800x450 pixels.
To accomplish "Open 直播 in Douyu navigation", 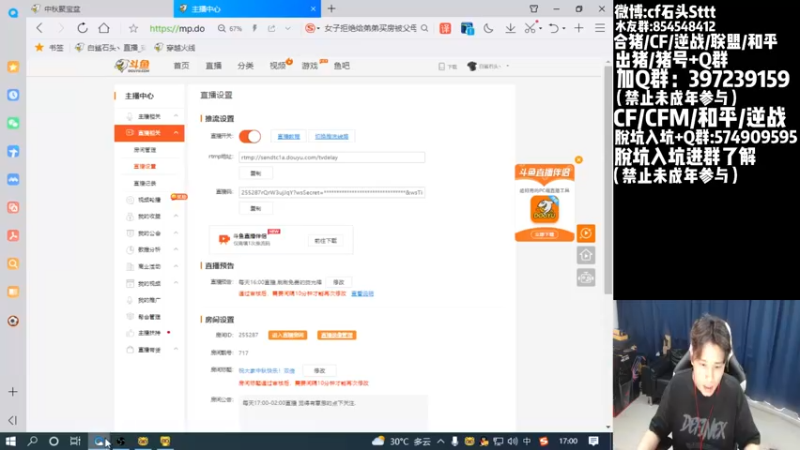I will coord(213,66).
